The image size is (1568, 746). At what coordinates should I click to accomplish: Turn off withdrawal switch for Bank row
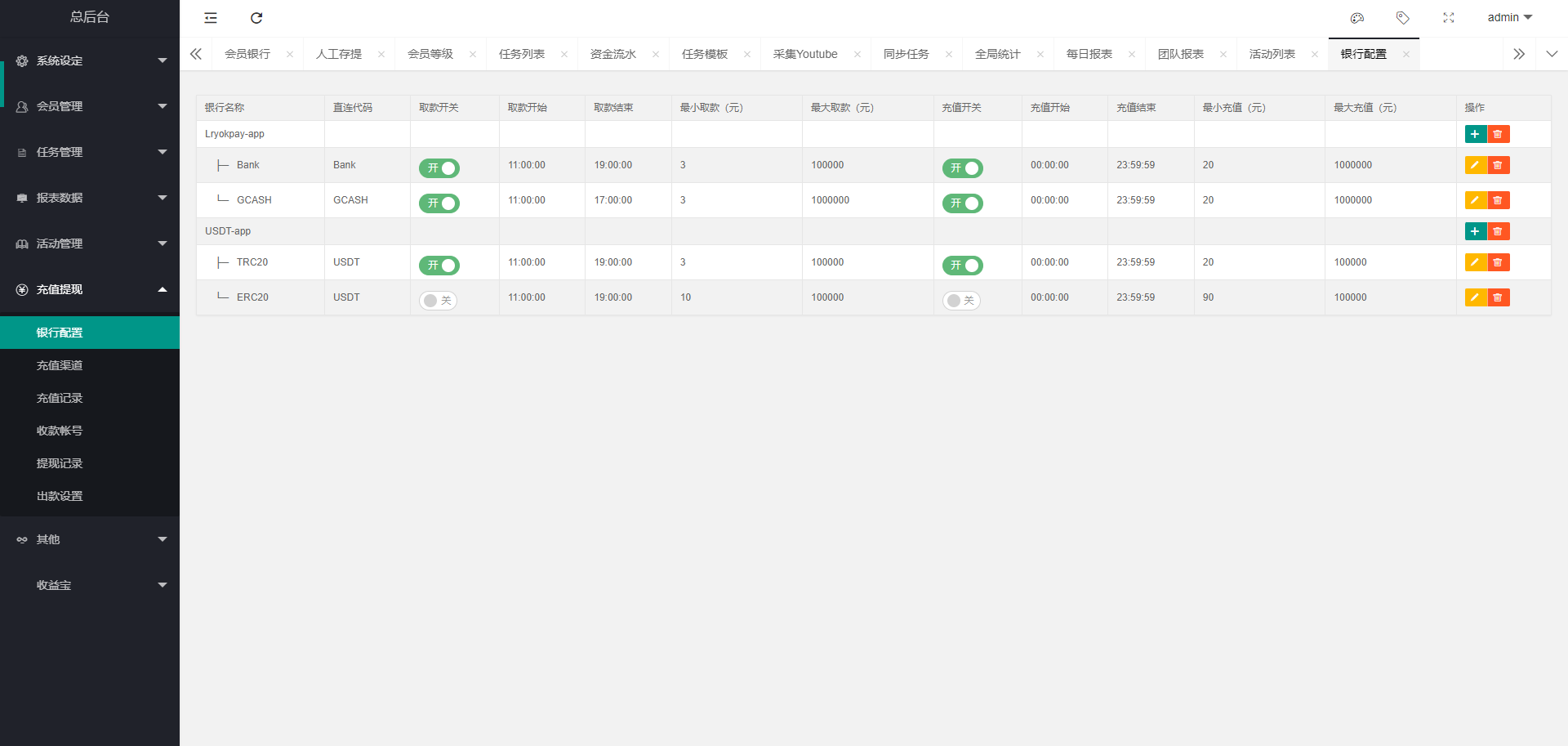pos(439,168)
